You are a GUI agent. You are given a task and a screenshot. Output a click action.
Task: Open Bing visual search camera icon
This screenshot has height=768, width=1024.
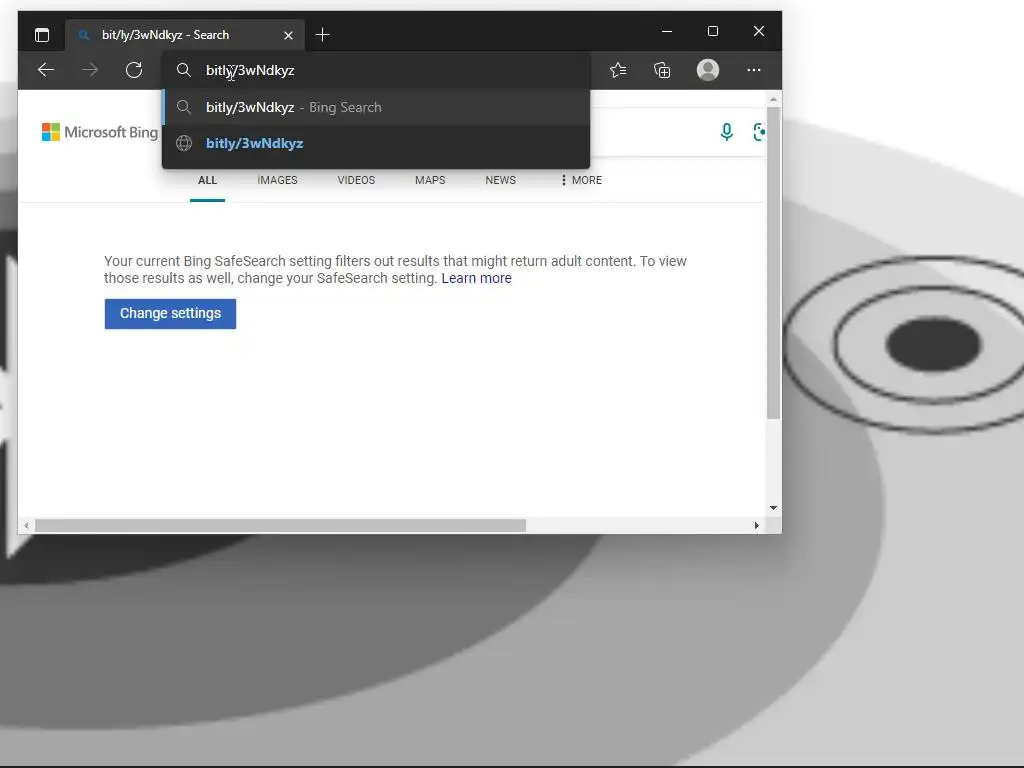(x=759, y=132)
